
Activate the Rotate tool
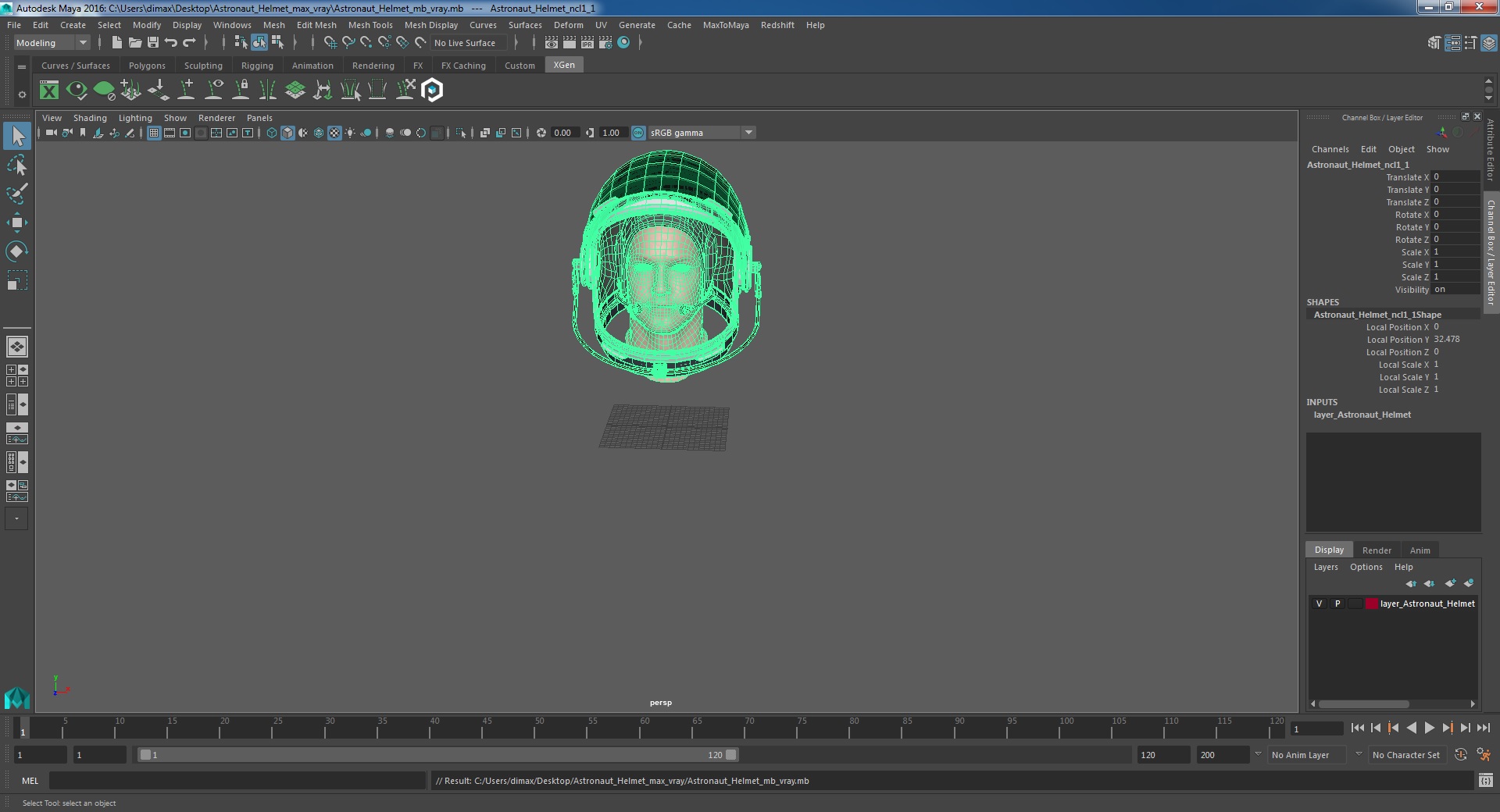tap(16, 251)
